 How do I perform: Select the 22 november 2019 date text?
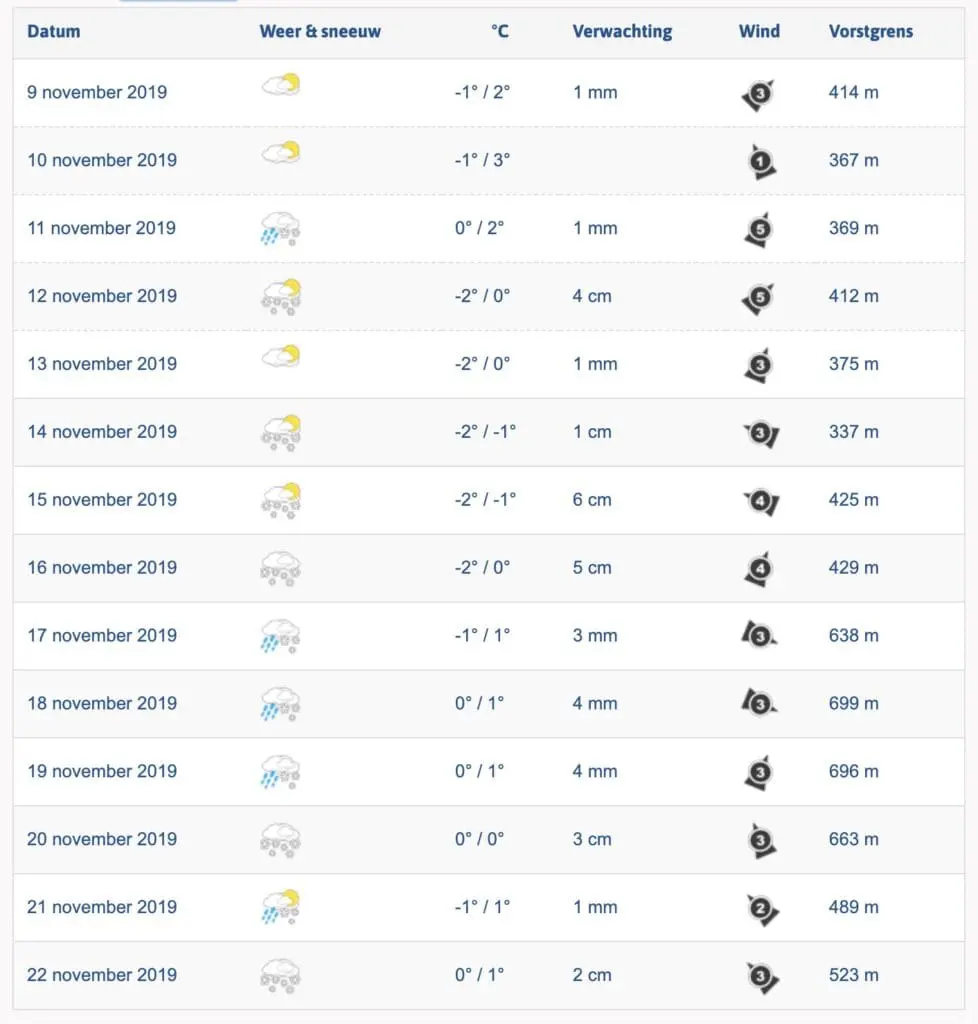tap(102, 975)
